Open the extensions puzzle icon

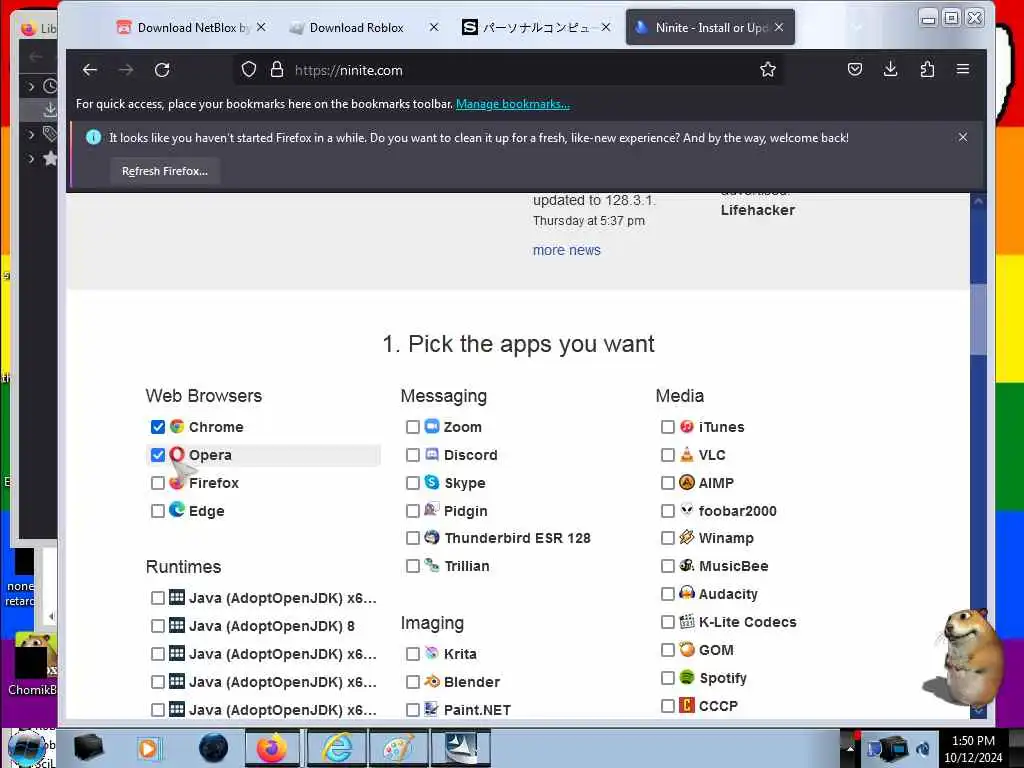click(927, 69)
